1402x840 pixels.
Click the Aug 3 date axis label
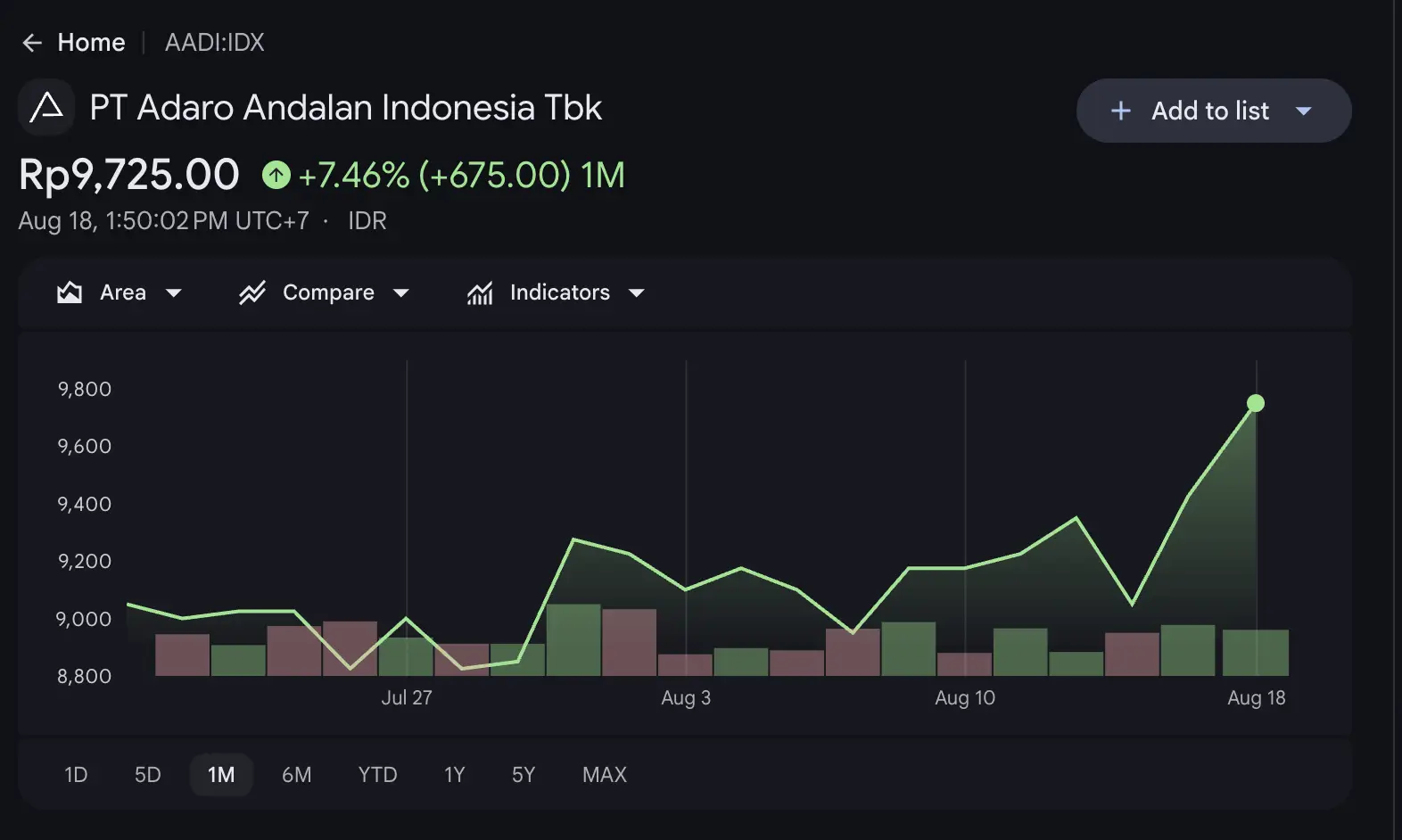pyautogui.click(x=686, y=698)
